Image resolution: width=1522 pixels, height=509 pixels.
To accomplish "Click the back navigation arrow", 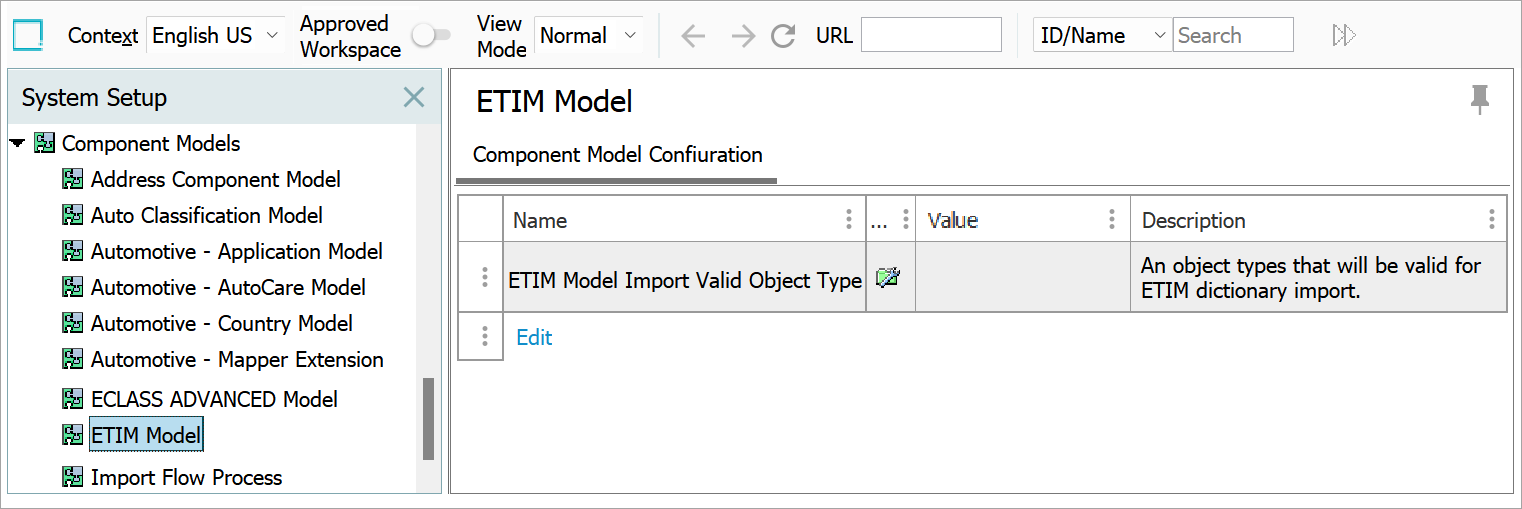I will tap(693, 36).
